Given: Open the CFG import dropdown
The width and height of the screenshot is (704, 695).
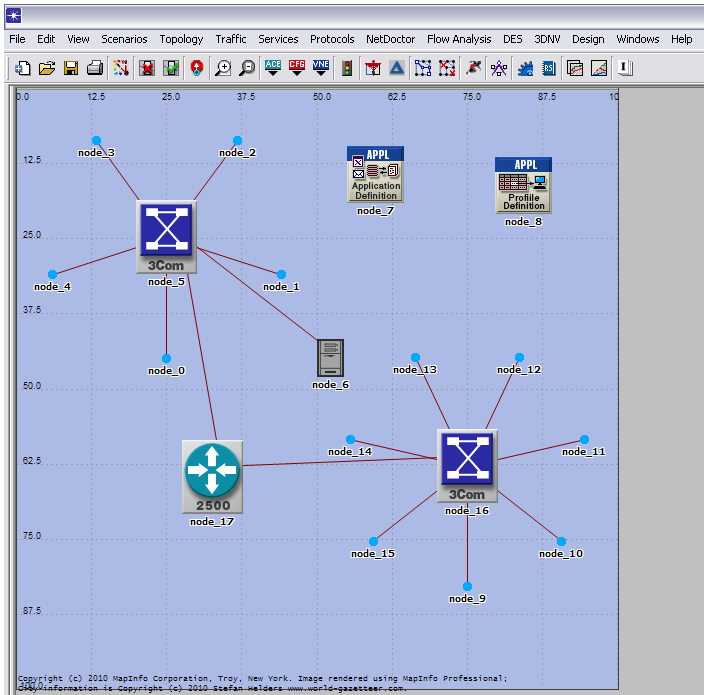Looking at the screenshot, I should pos(297,68).
